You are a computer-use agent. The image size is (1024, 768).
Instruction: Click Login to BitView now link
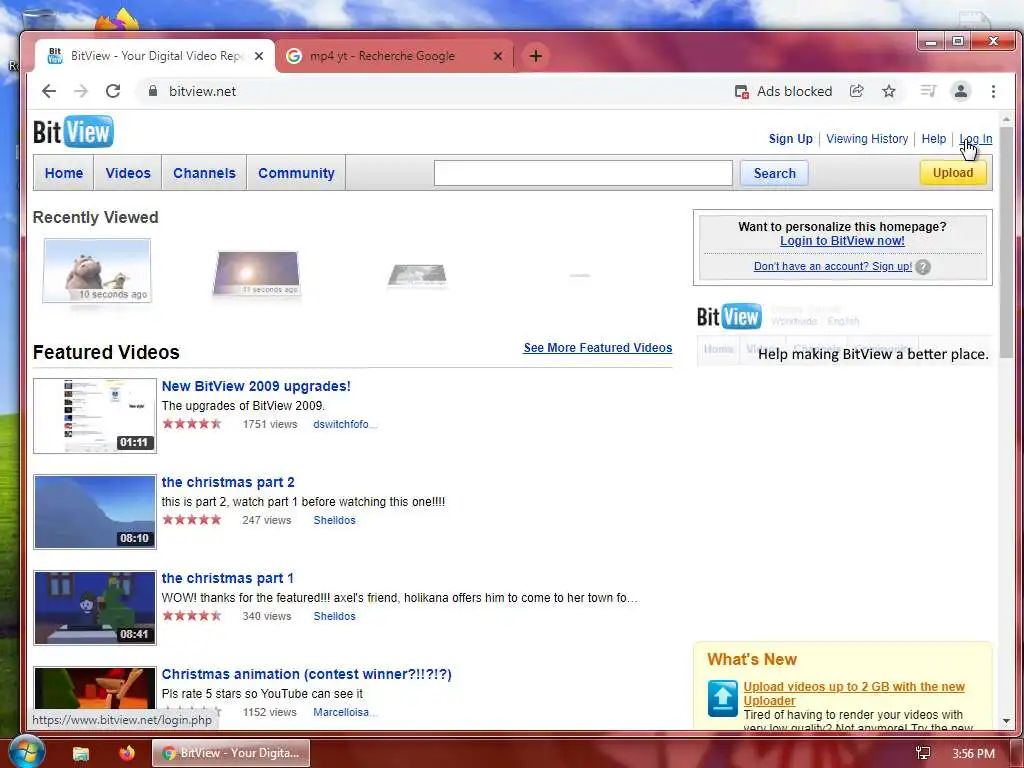[x=842, y=241]
